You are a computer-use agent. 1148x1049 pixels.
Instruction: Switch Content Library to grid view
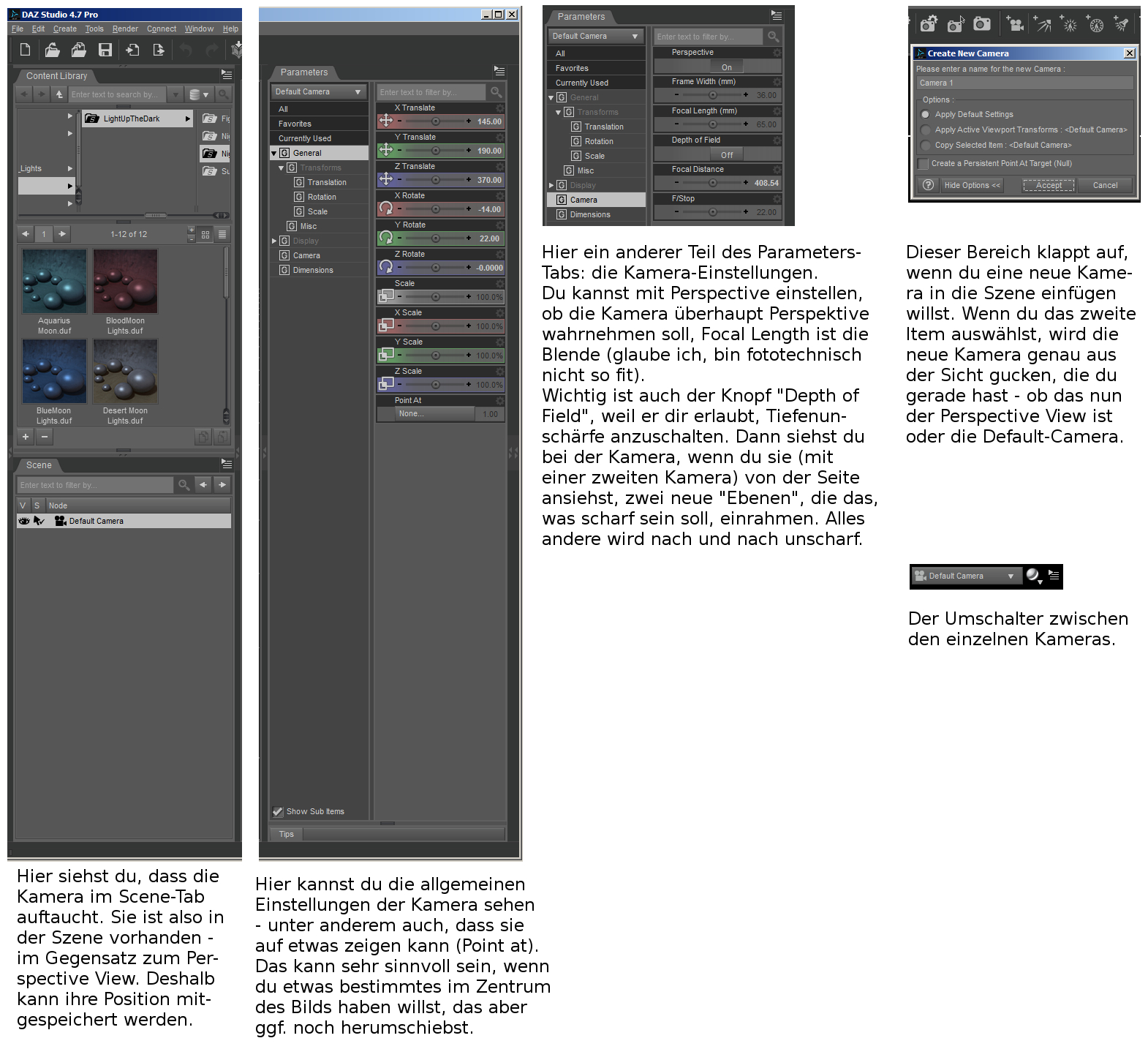coord(205,234)
